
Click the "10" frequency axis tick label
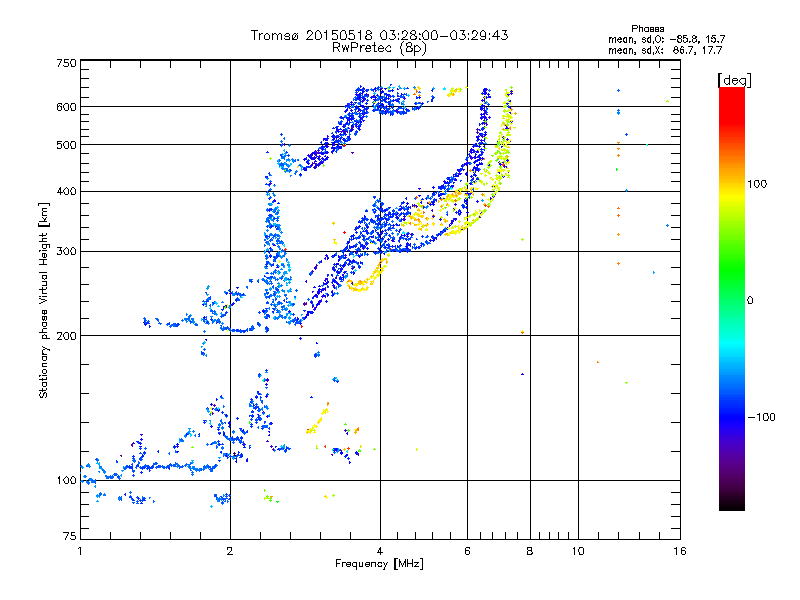tap(578, 551)
